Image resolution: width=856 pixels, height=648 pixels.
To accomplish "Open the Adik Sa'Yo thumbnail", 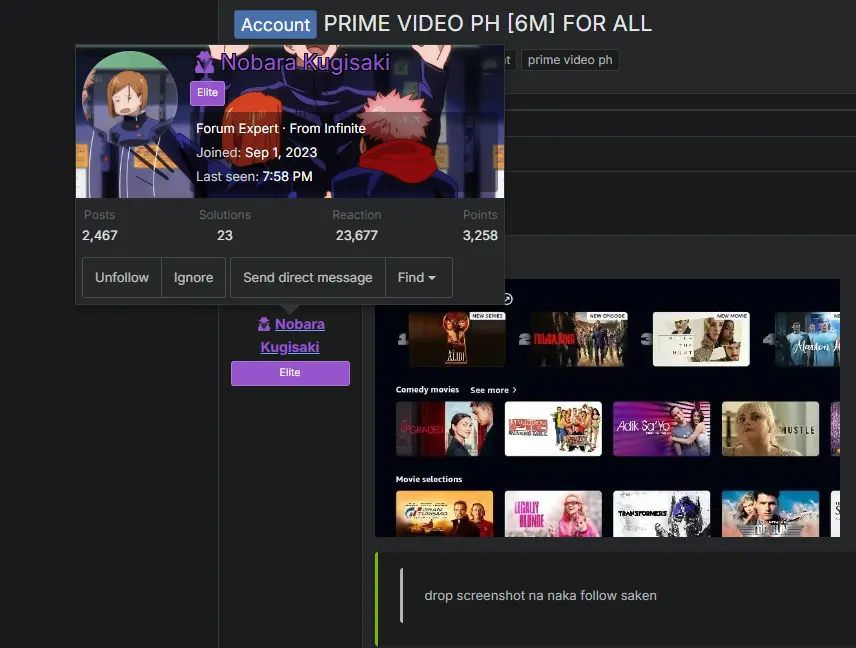I will pyautogui.click(x=662, y=429).
